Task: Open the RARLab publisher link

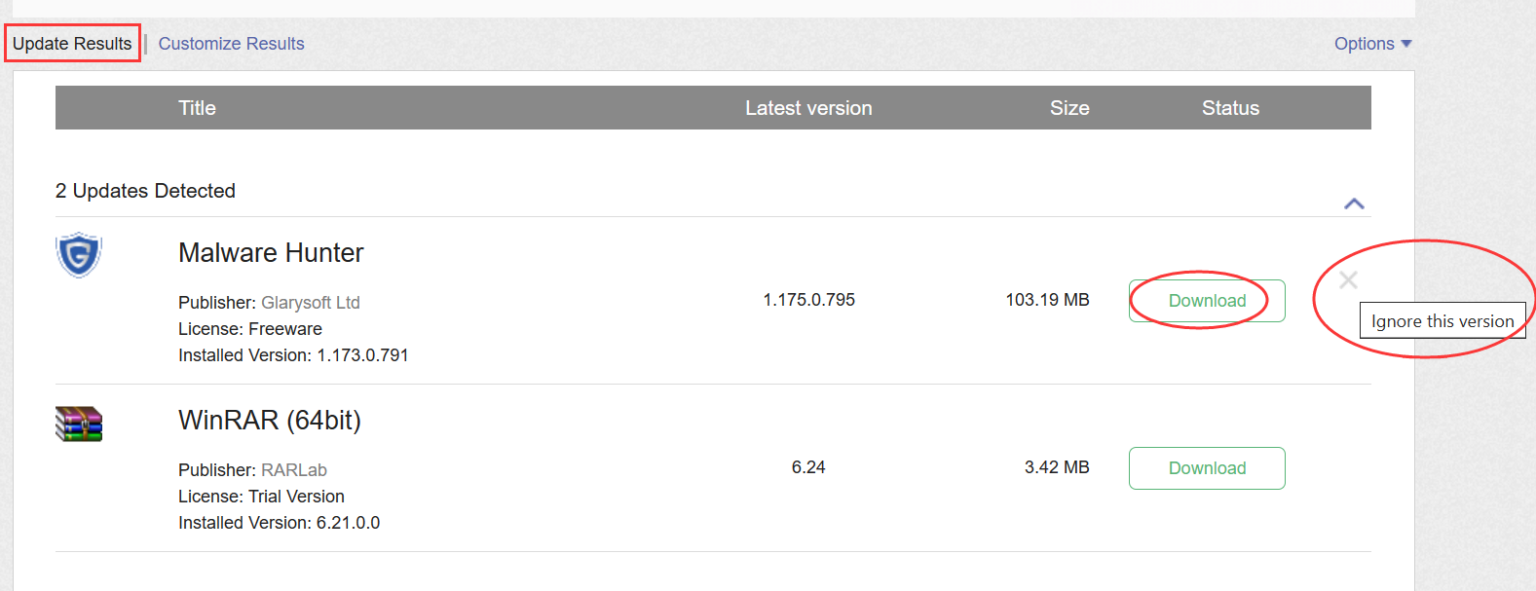Action: click(294, 470)
